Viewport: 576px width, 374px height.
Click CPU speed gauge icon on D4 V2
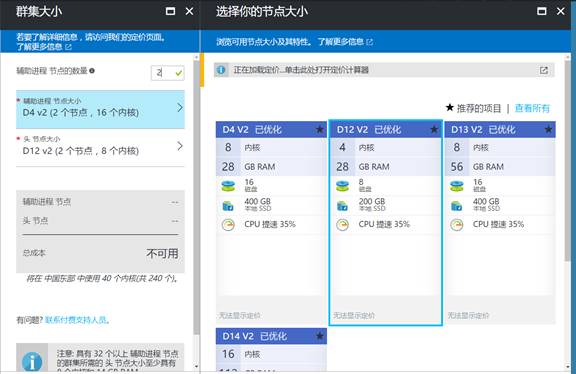click(x=228, y=224)
